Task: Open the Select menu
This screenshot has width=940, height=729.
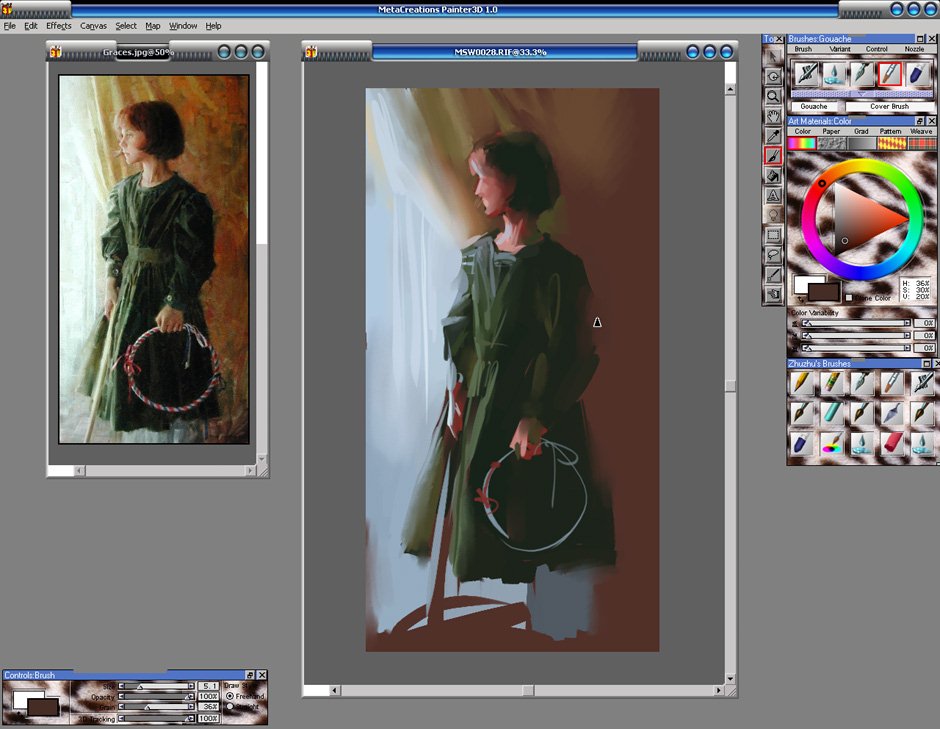Action: 126,26
